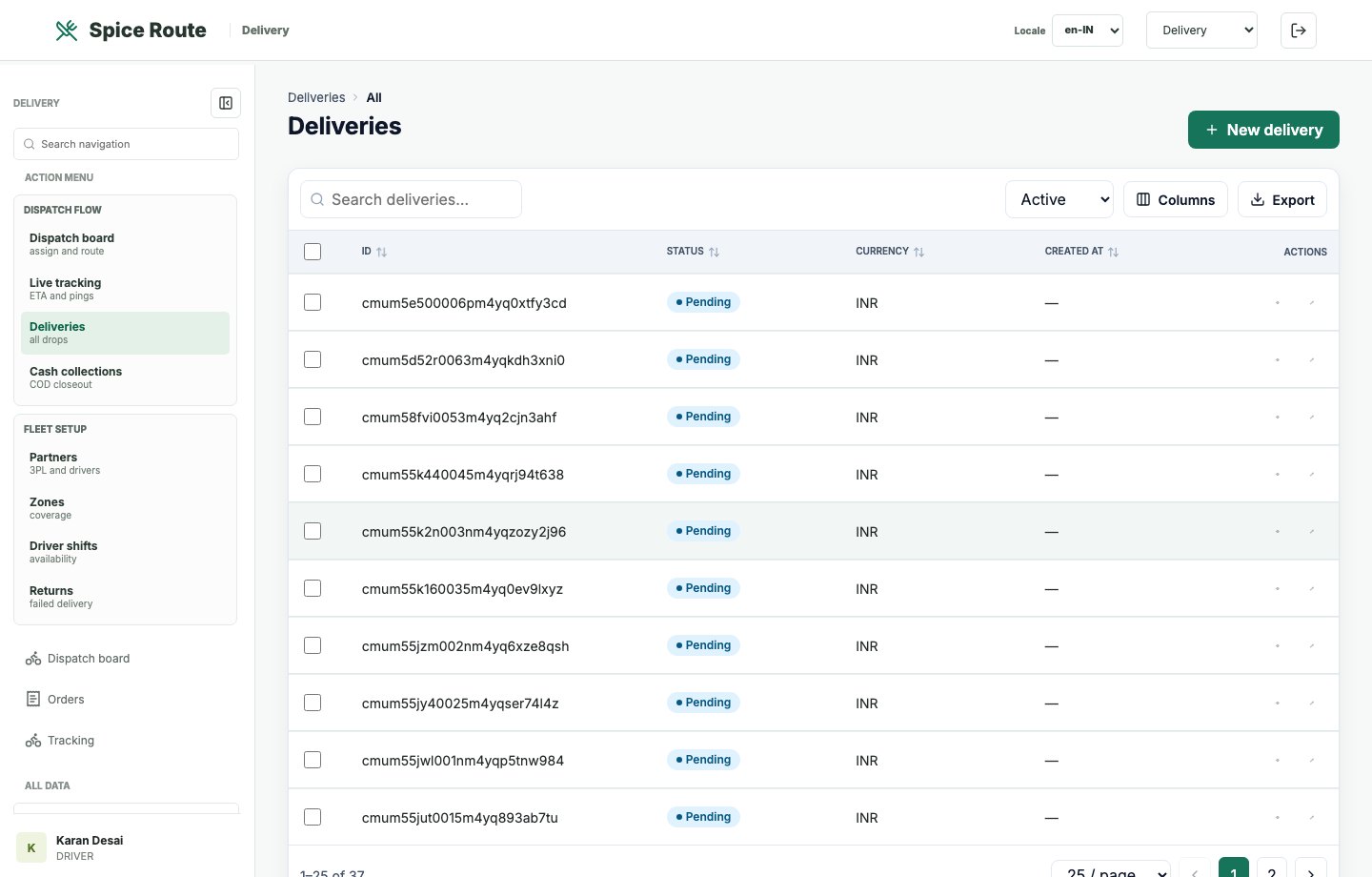The image size is (1372, 877).
Task: Toggle the select-all checkbox in the table header
Action: tap(313, 252)
